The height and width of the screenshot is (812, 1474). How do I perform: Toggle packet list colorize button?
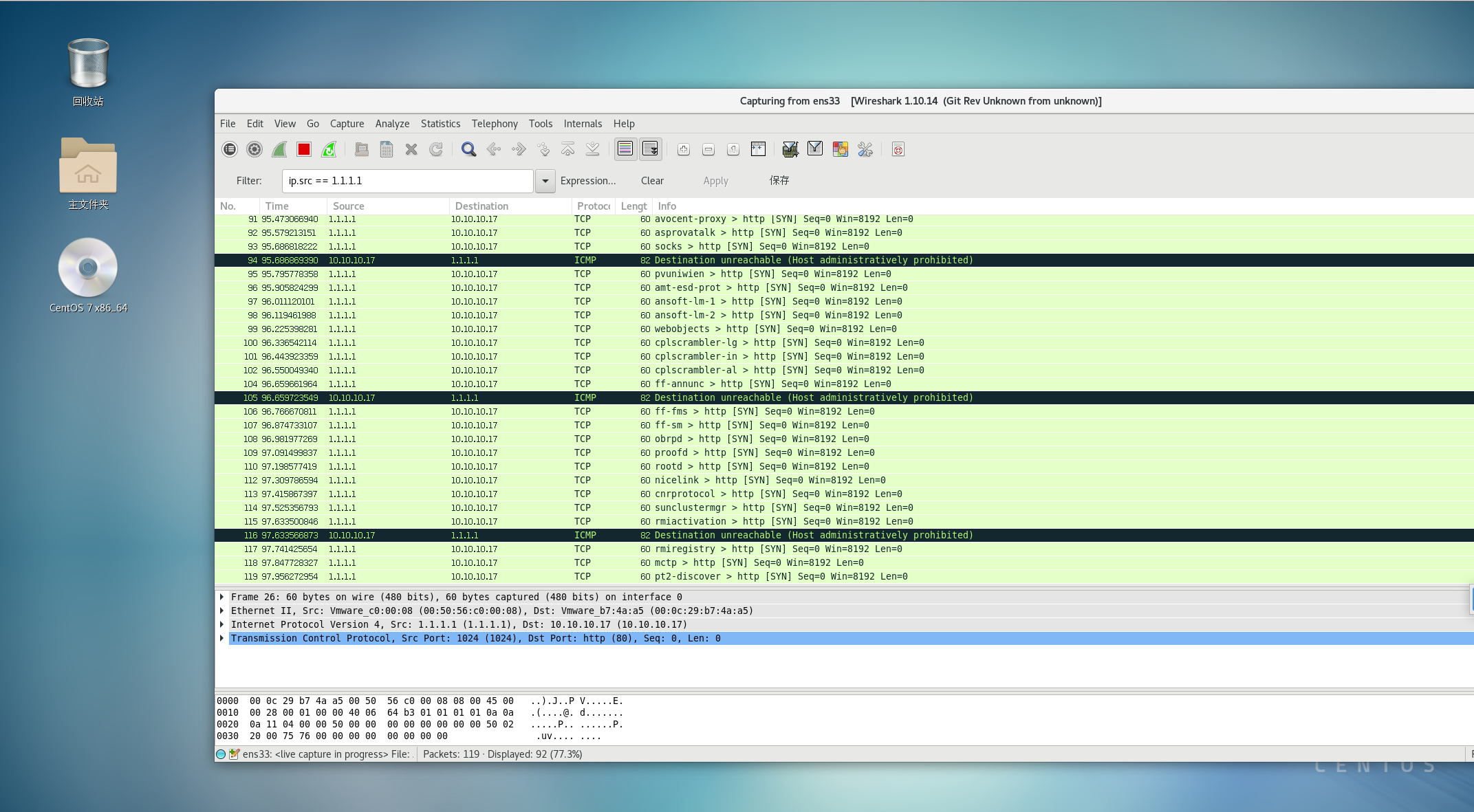point(625,149)
